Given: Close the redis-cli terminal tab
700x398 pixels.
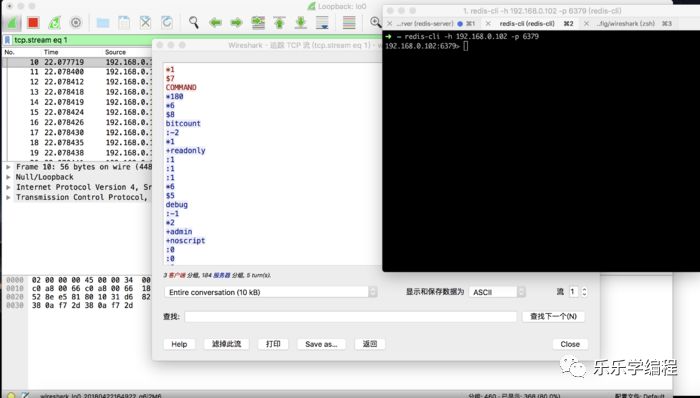Looking at the screenshot, I should tap(488, 23).
